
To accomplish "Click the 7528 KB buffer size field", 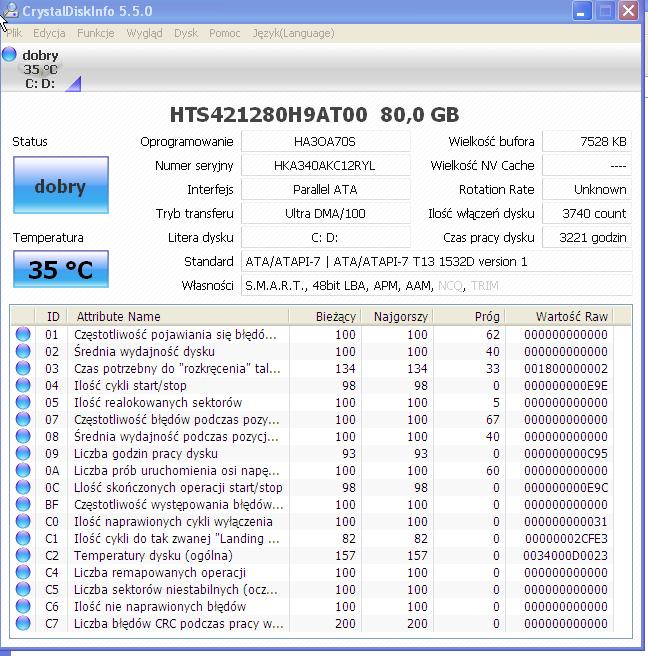I will tap(587, 141).
